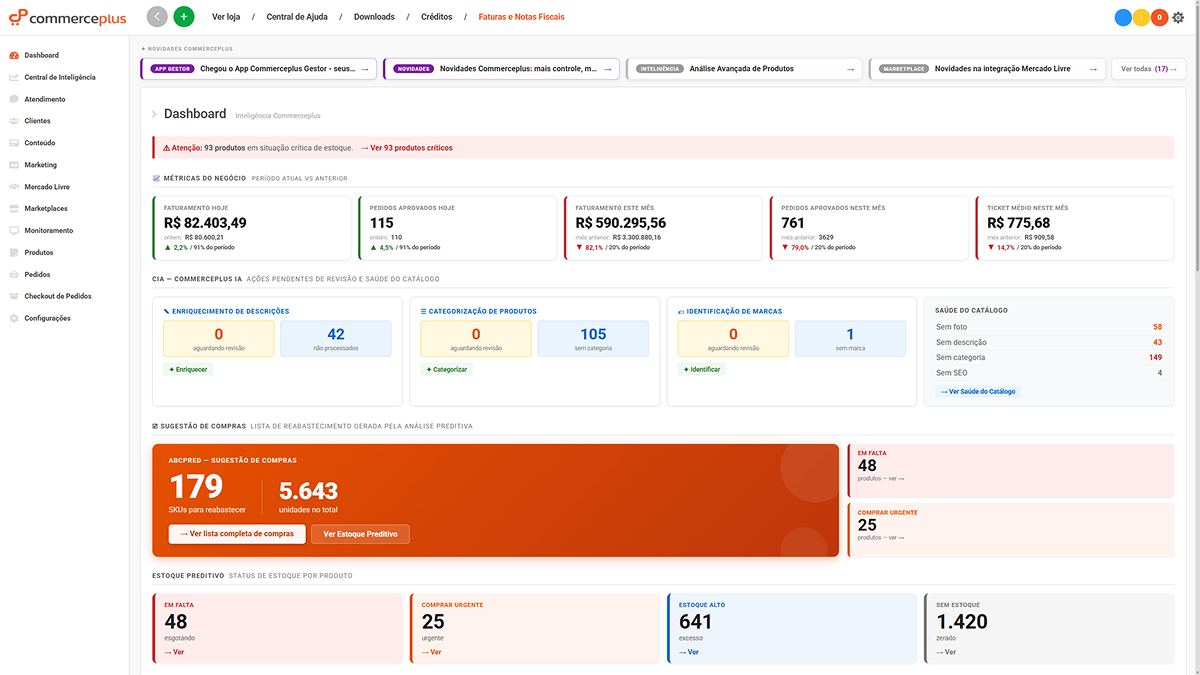The width and height of the screenshot is (1200, 675).
Task: Click the green plus circle button
Action: pyautogui.click(x=184, y=17)
